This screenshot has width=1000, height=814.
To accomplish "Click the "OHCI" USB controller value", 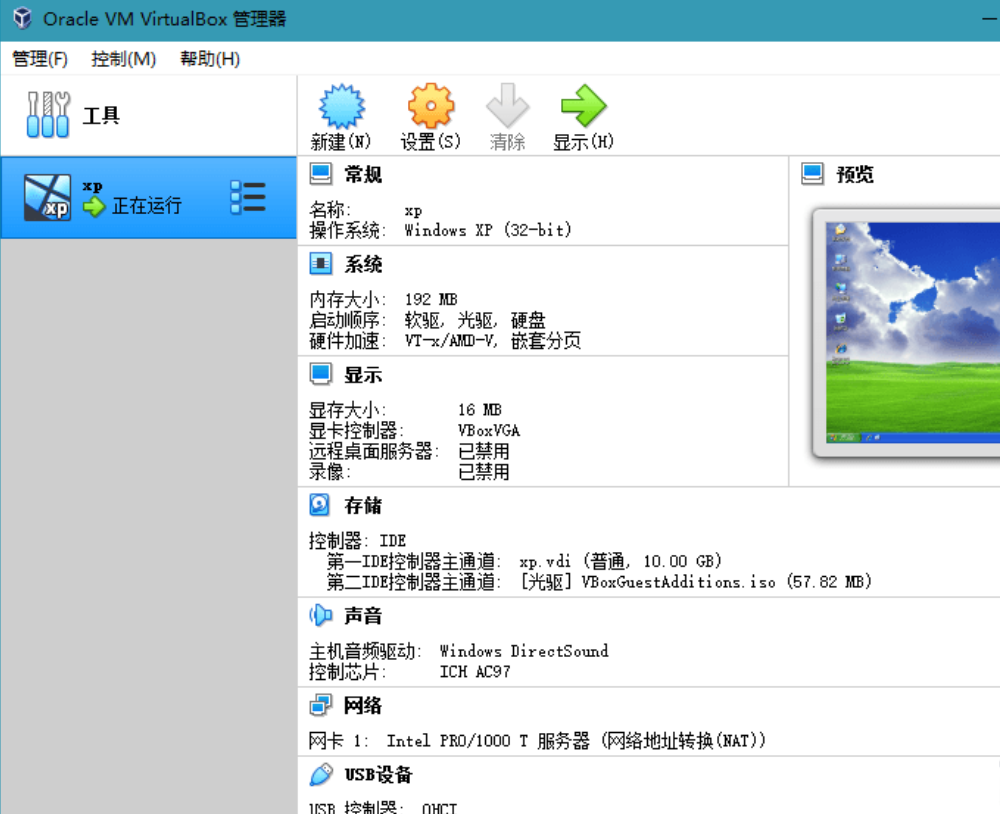I will tap(439, 808).
